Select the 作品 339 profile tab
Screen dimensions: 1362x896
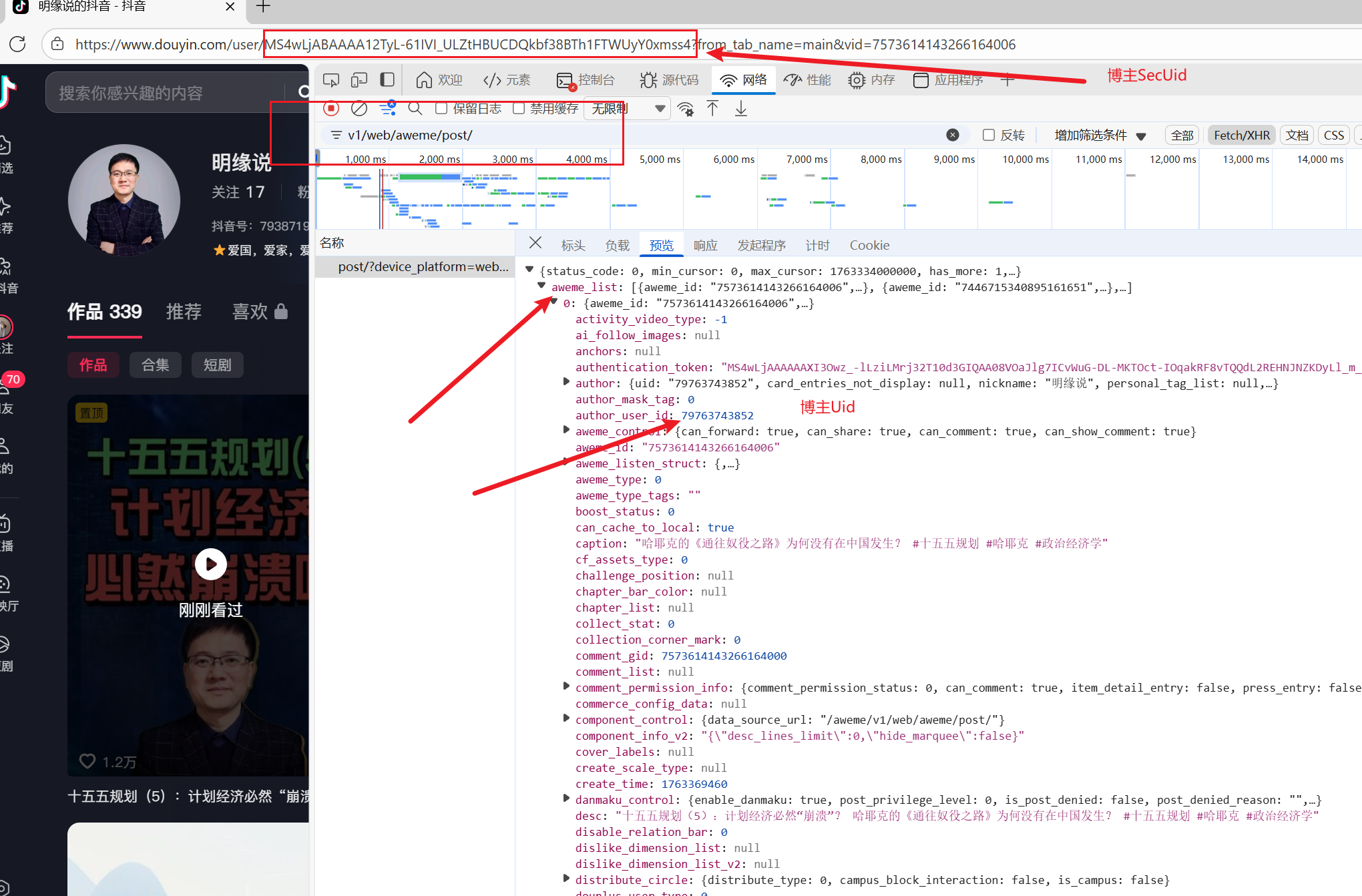coord(104,311)
